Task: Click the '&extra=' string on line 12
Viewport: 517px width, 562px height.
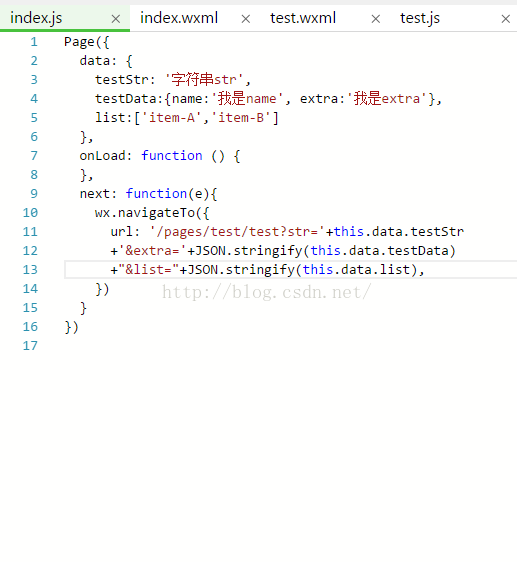Action: click(x=153, y=251)
